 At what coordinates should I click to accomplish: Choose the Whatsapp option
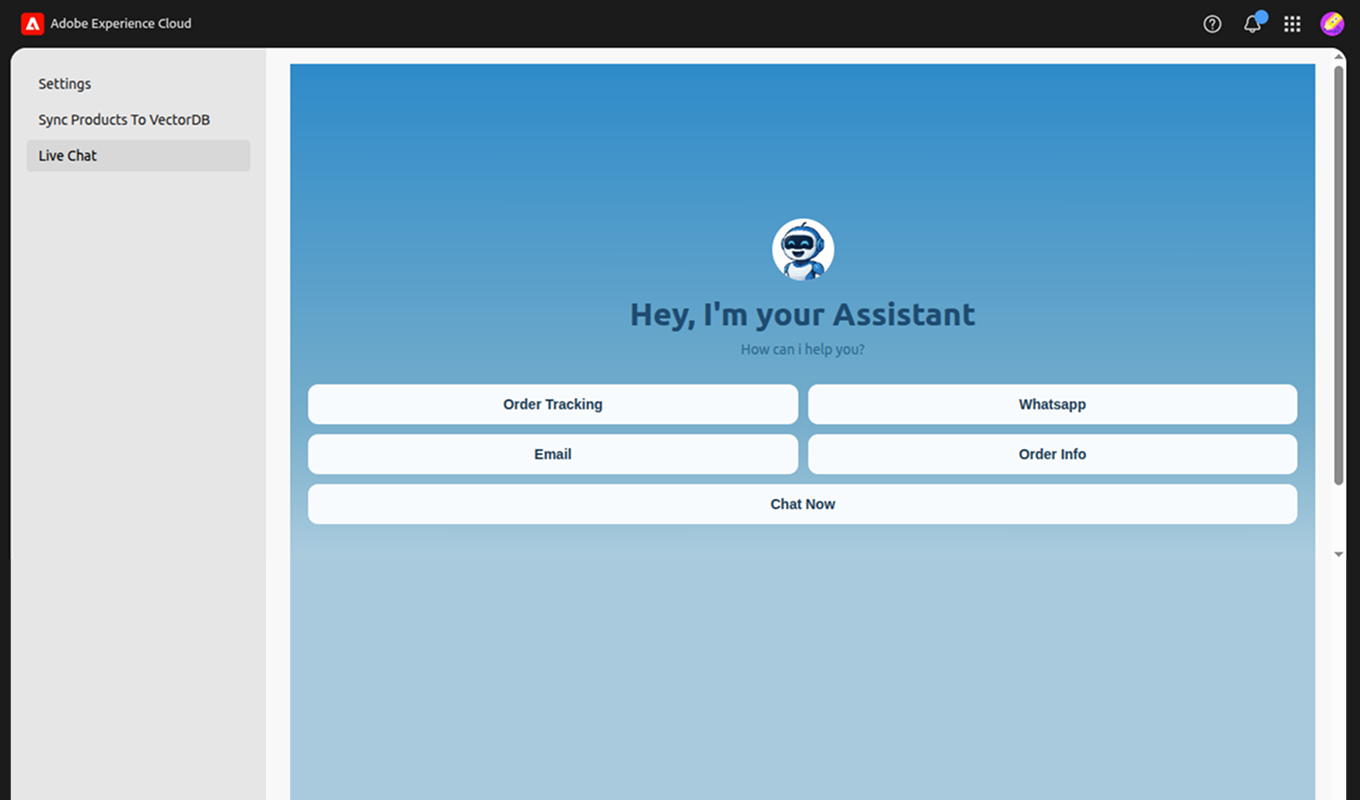(1052, 404)
